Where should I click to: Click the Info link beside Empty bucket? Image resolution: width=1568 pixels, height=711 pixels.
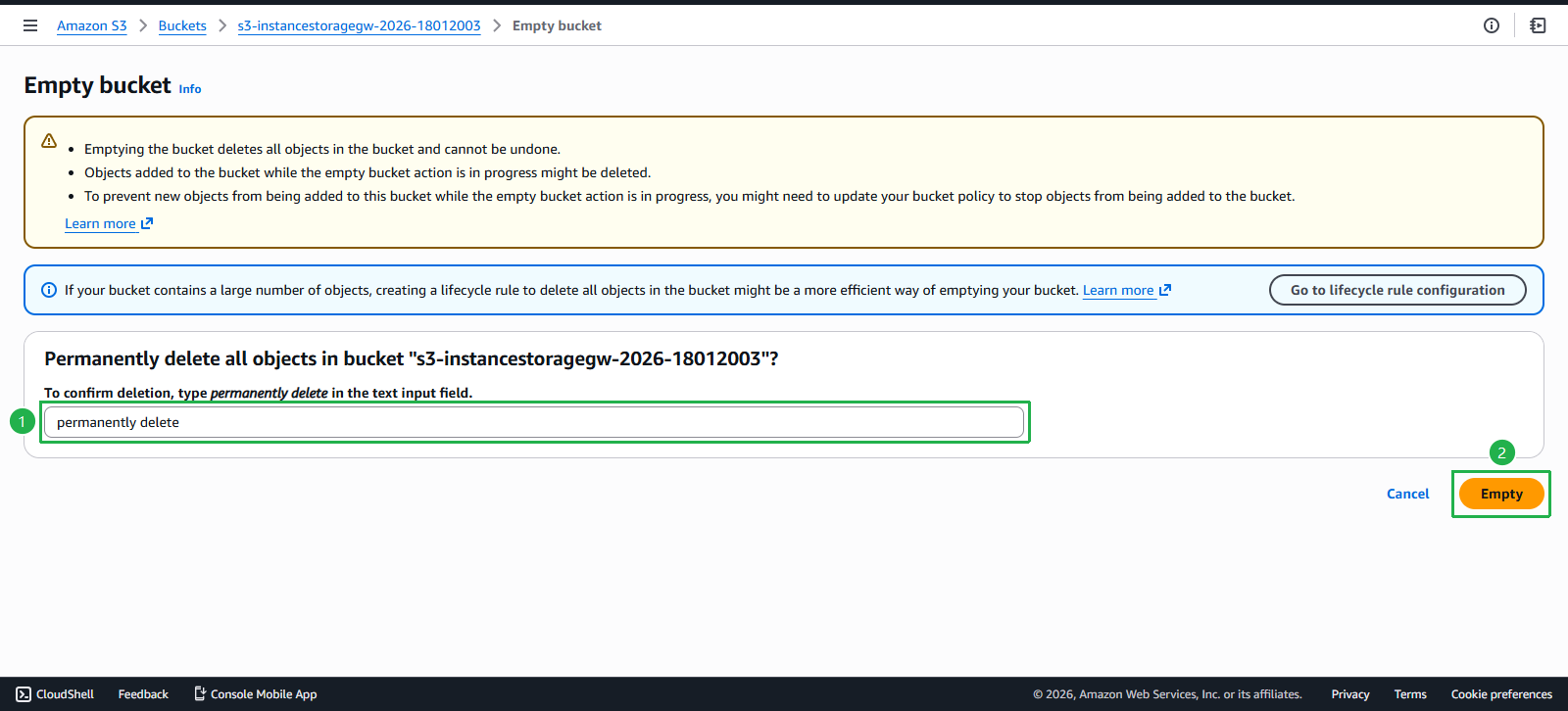[x=190, y=89]
